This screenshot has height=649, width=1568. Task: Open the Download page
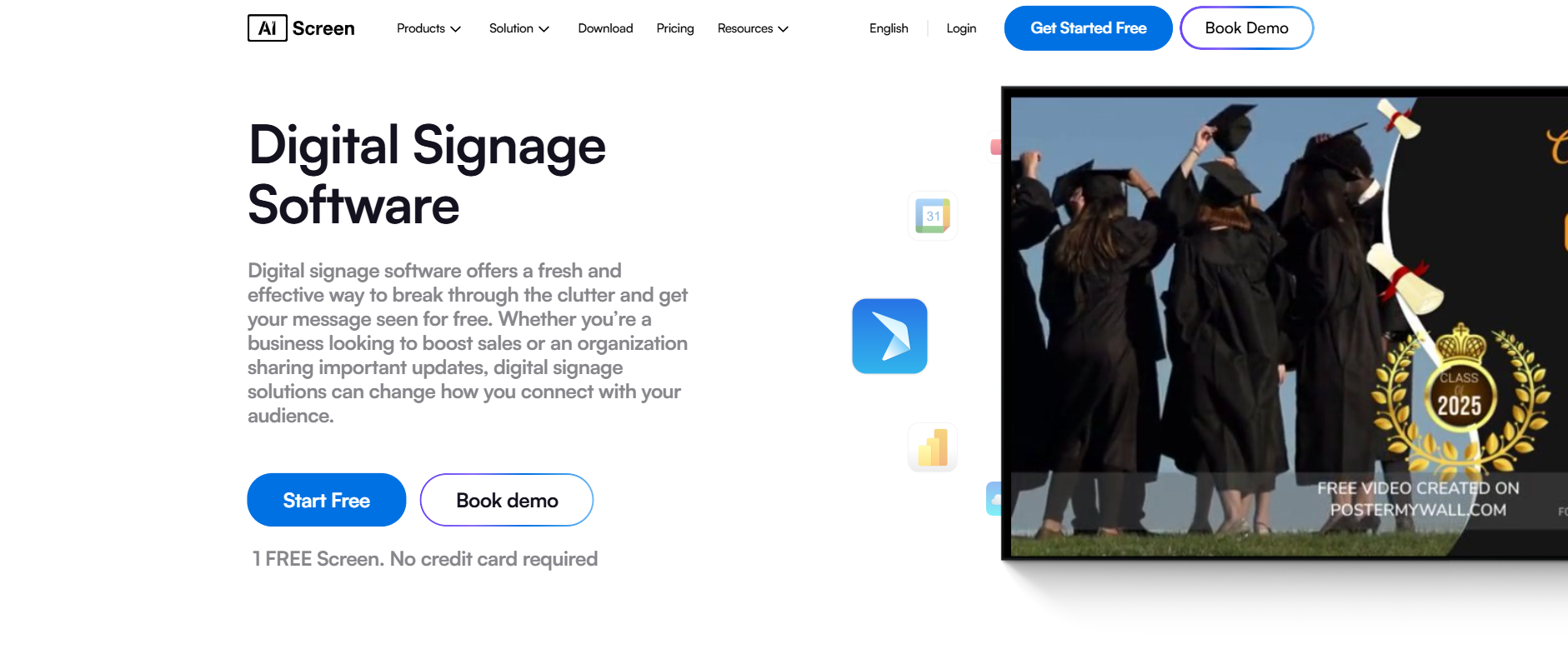(605, 28)
